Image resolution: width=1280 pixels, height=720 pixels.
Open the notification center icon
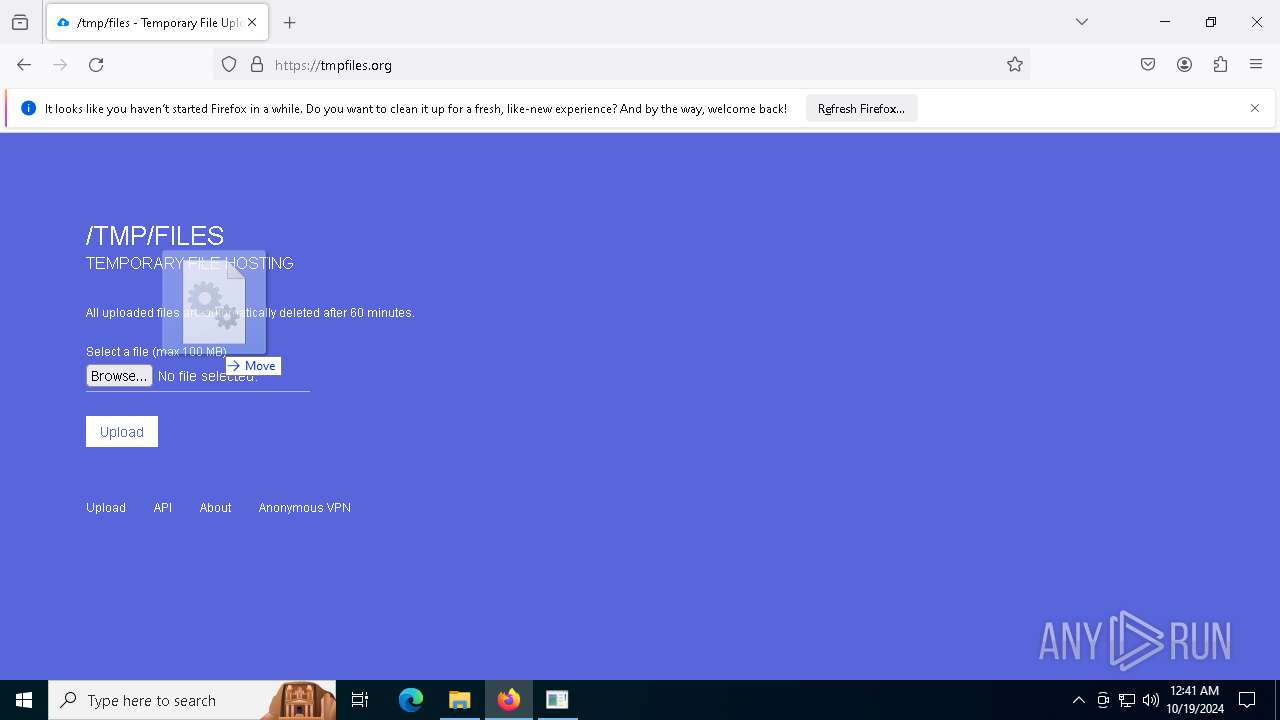[x=1248, y=700]
